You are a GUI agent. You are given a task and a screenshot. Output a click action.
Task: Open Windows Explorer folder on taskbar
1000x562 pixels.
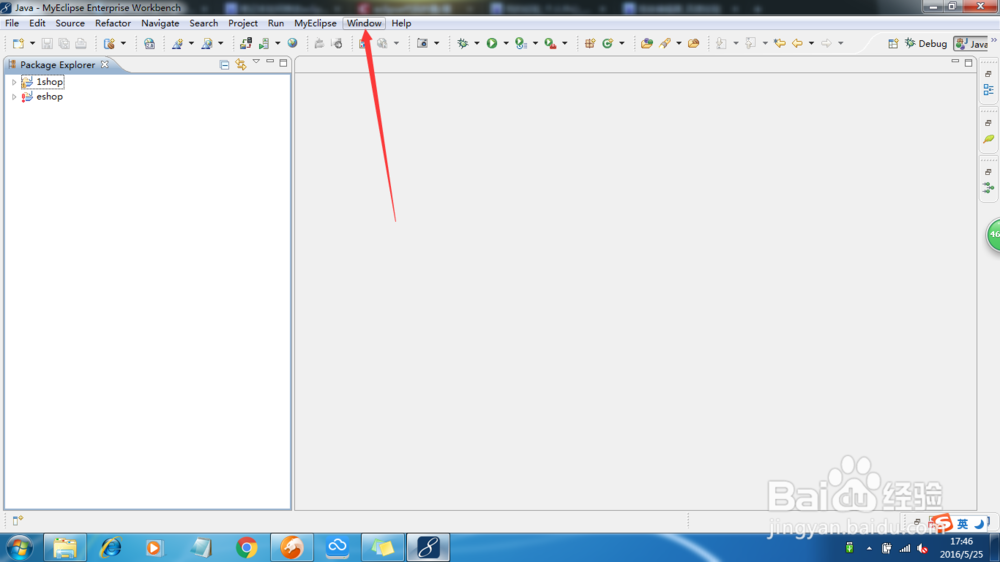[x=64, y=547]
